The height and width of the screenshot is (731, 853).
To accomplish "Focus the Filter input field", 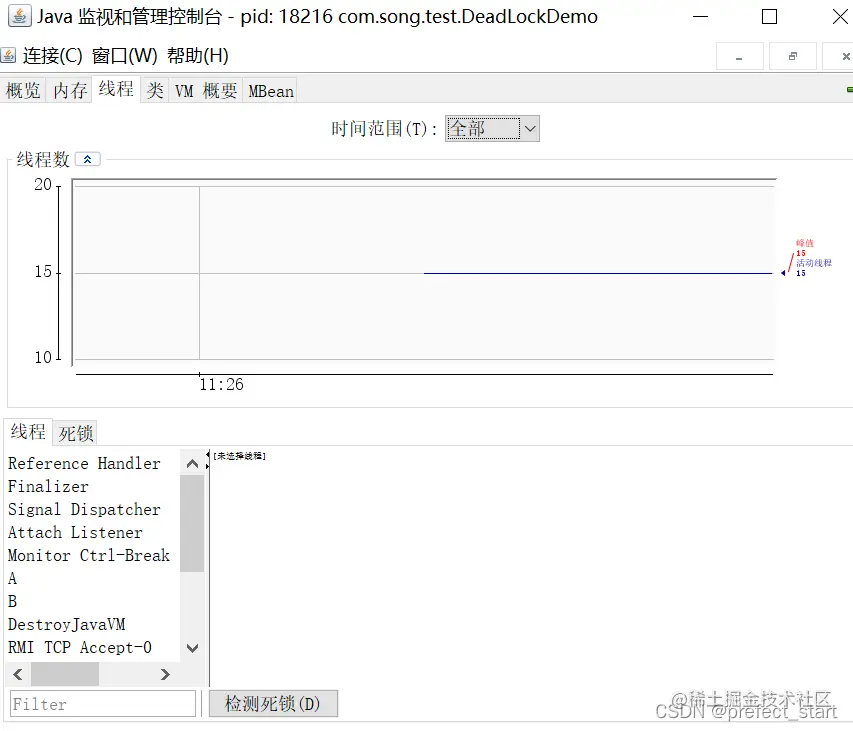I will 103,704.
